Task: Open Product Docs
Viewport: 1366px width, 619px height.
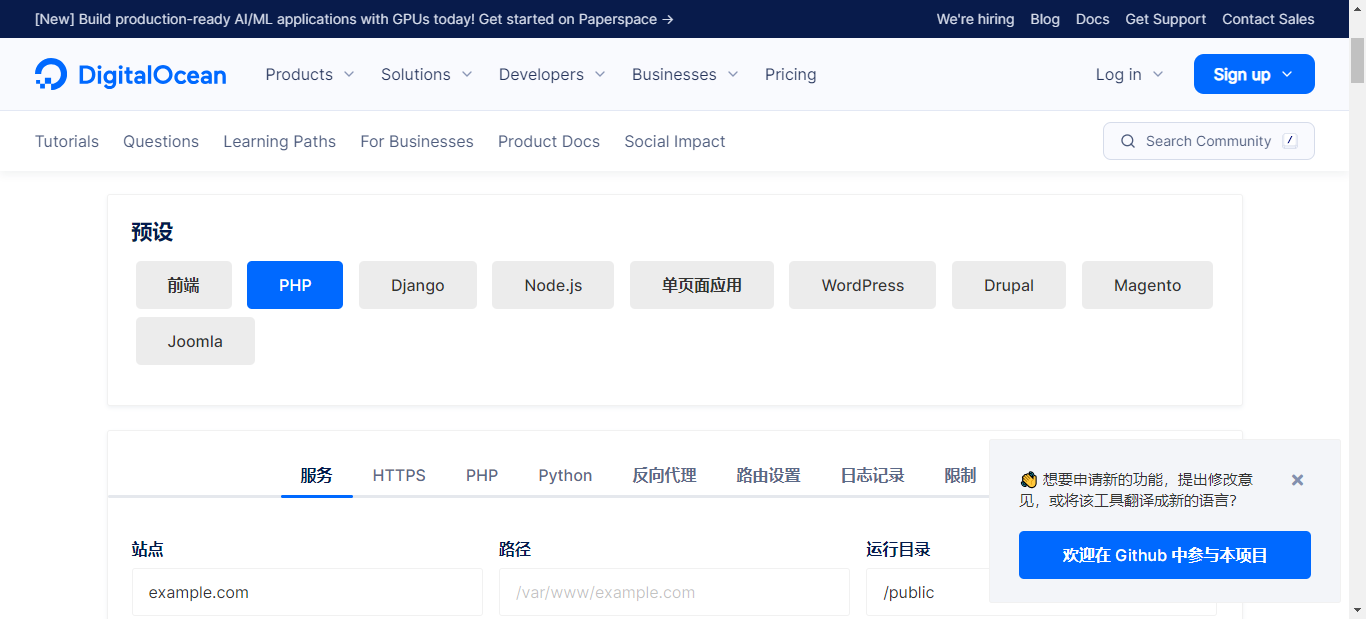Action: point(549,141)
